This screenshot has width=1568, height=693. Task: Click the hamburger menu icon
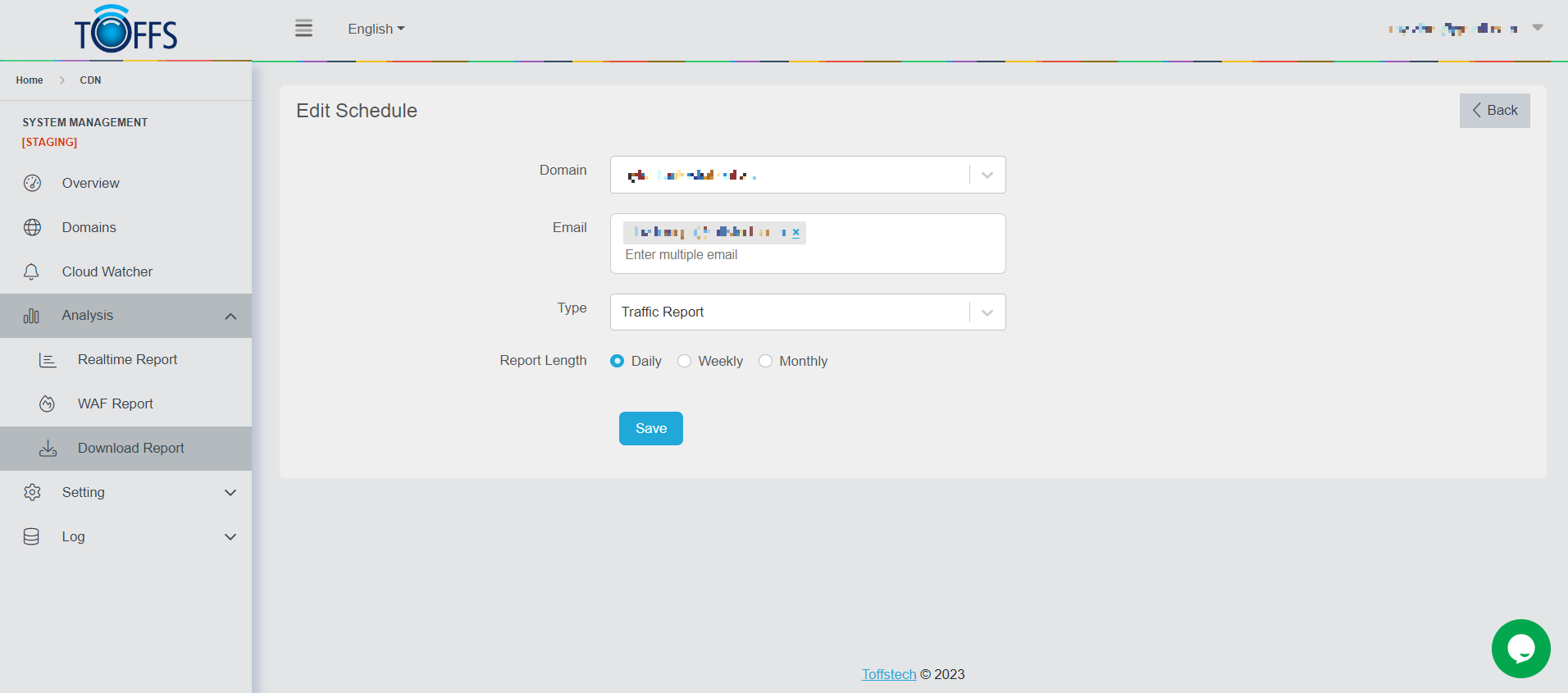tap(303, 29)
